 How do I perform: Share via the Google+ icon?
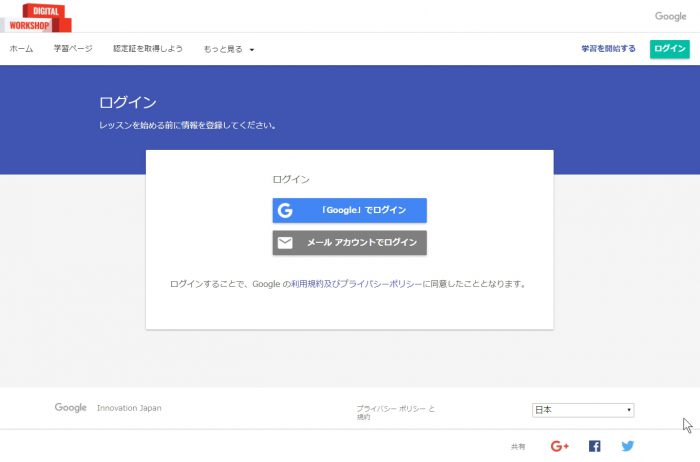click(x=559, y=446)
